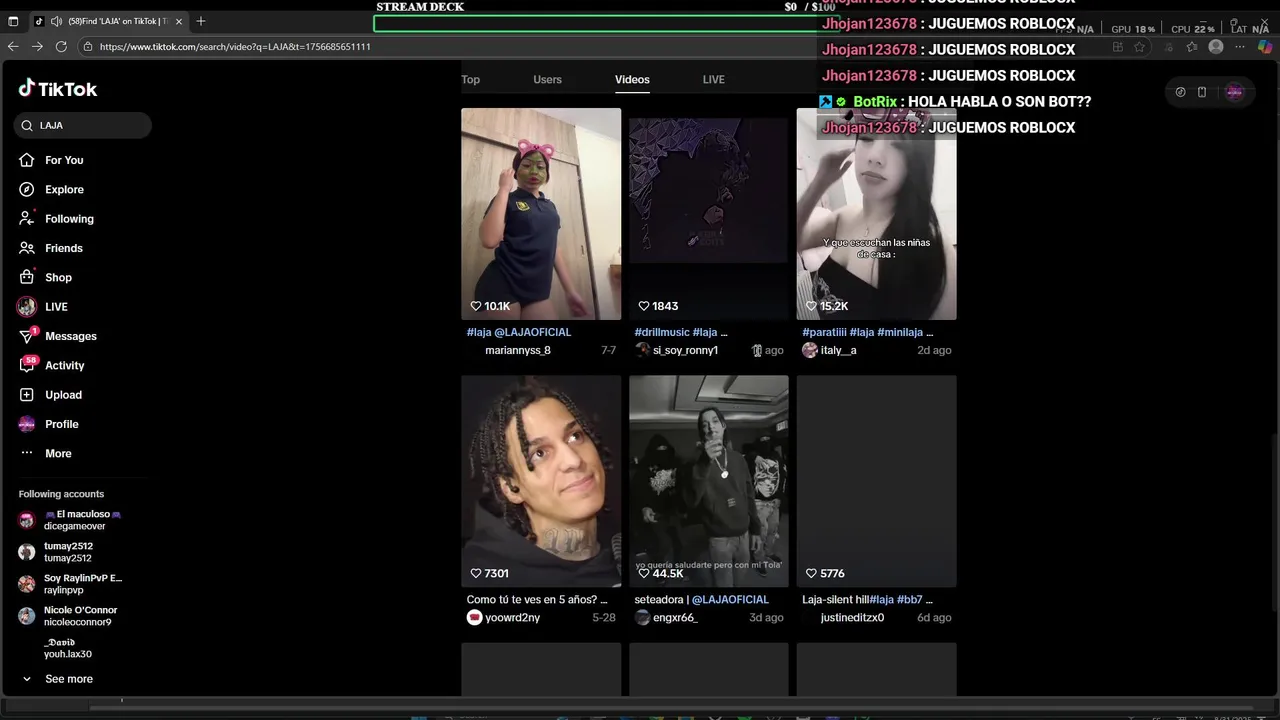Open the Explore compass icon
This screenshot has width=1280, height=720.
point(27,189)
